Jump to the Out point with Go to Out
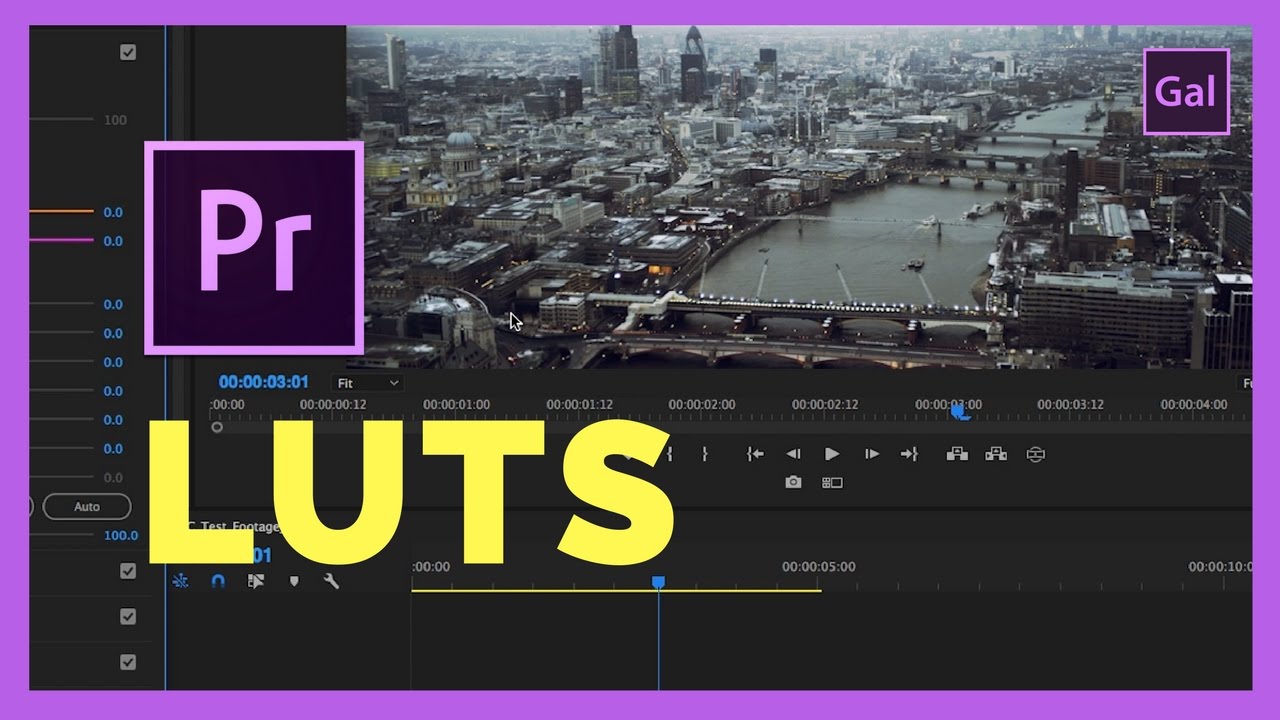Image resolution: width=1280 pixels, height=720 pixels. coord(909,454)
